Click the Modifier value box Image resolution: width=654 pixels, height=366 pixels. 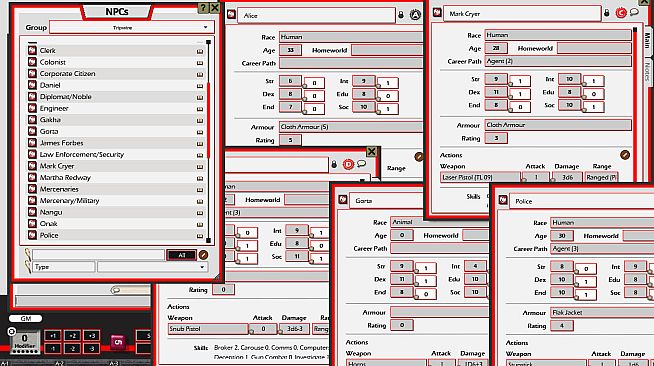(25, 341)
